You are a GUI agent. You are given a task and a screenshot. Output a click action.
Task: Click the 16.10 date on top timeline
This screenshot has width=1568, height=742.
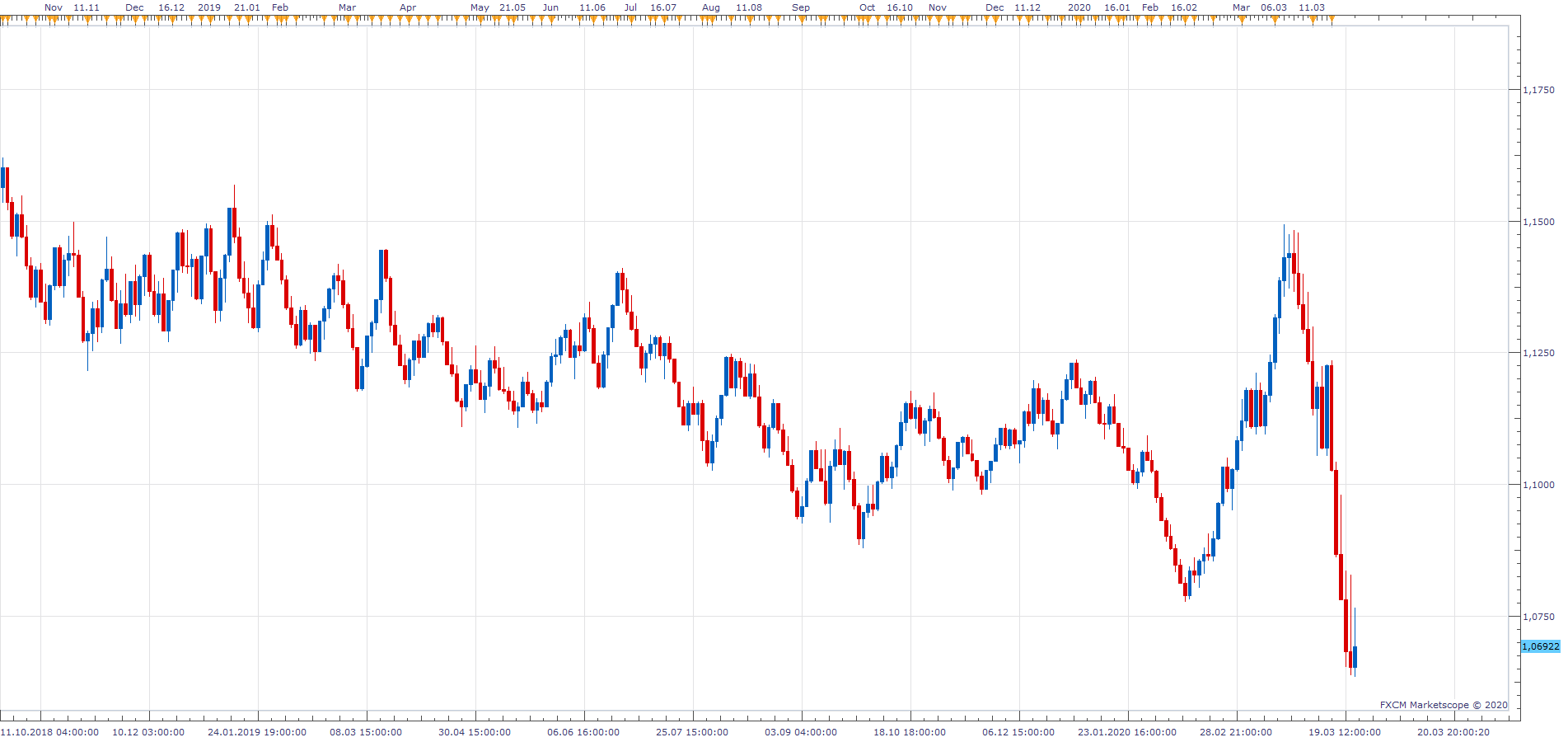[900, 7]
